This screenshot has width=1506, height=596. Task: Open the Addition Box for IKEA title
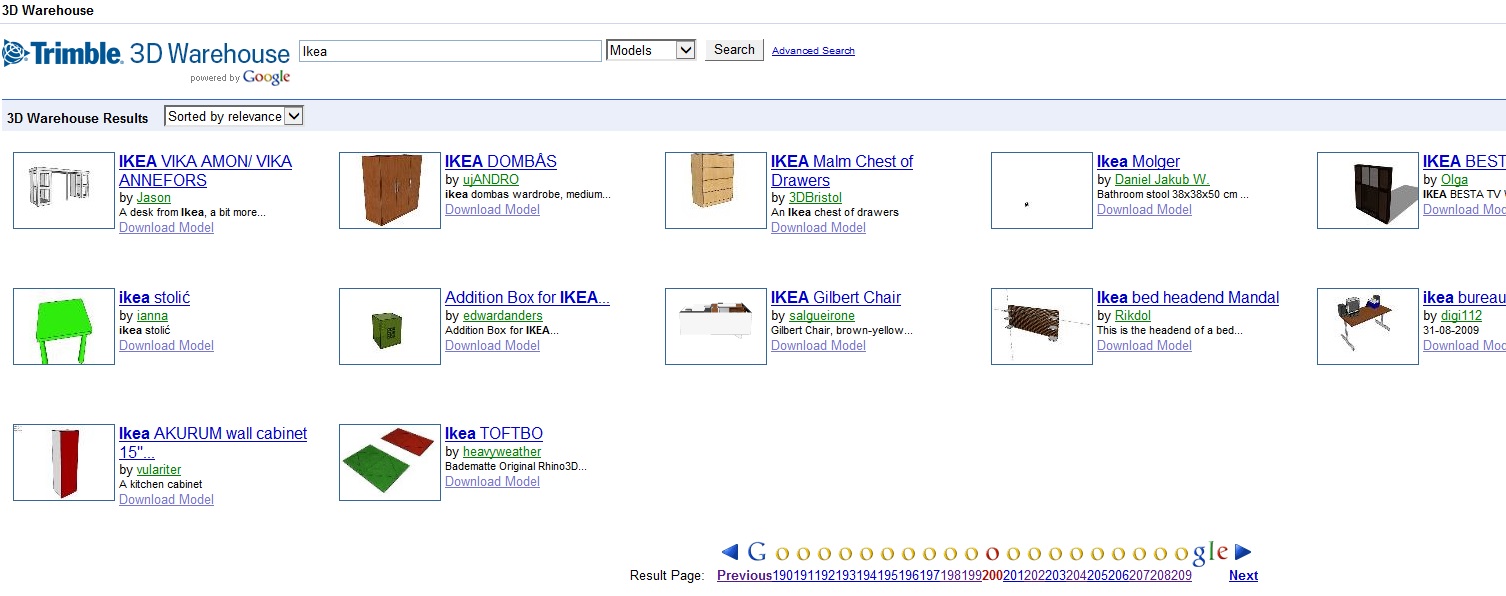pyautogui.click(x=527, y=297)
